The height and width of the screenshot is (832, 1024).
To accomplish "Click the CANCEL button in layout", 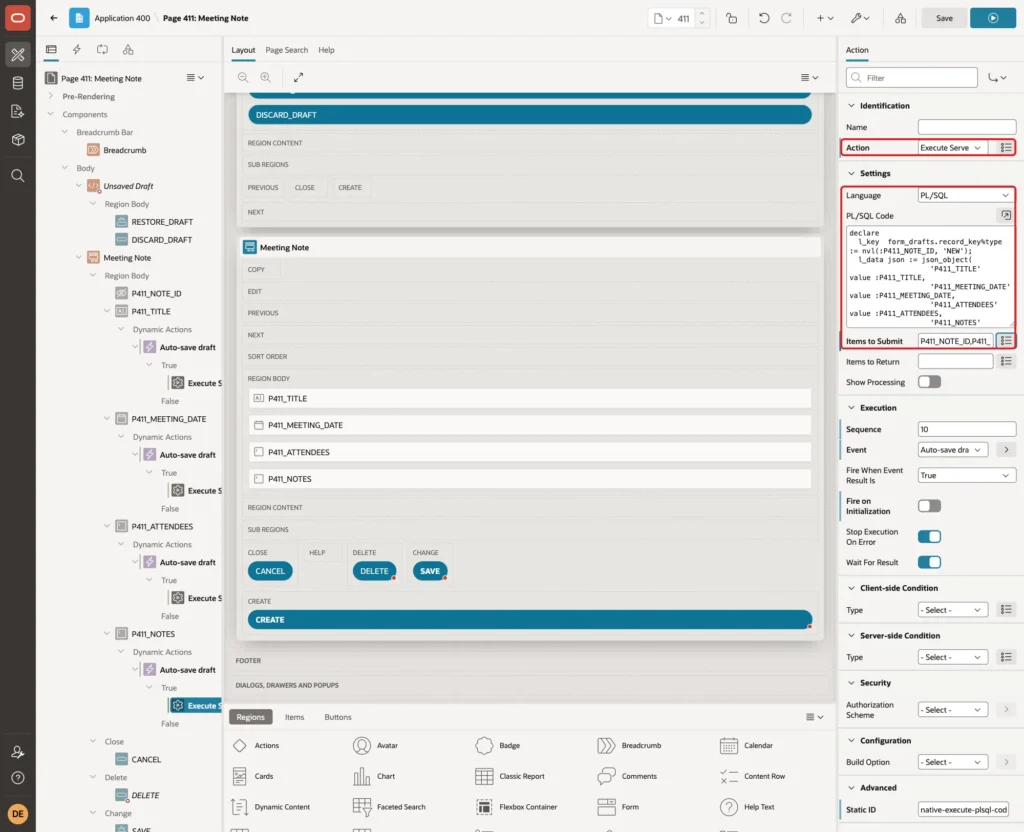I will (x=270, y=571).
